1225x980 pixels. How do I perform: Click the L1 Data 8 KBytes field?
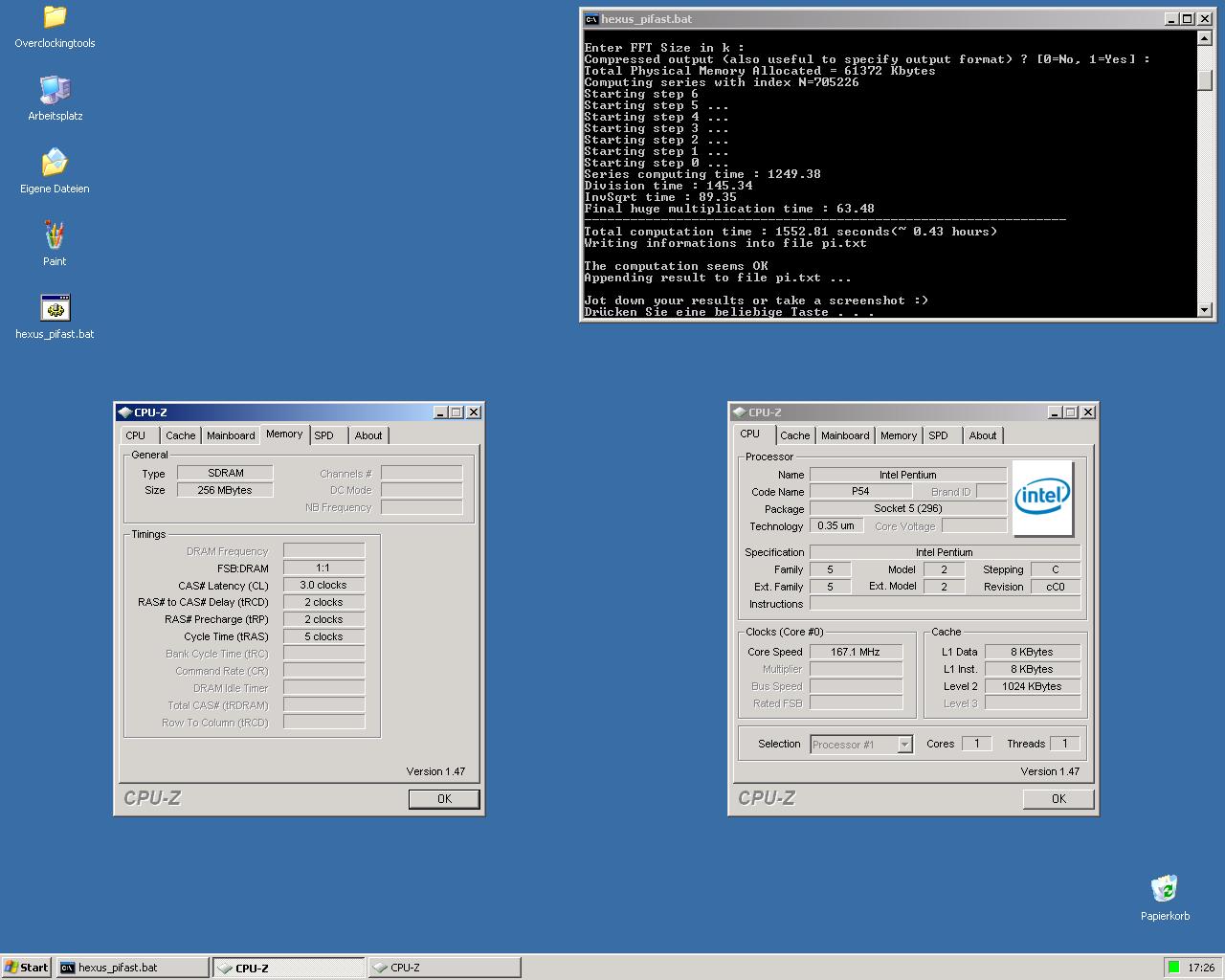click(x=1032, y=652)
